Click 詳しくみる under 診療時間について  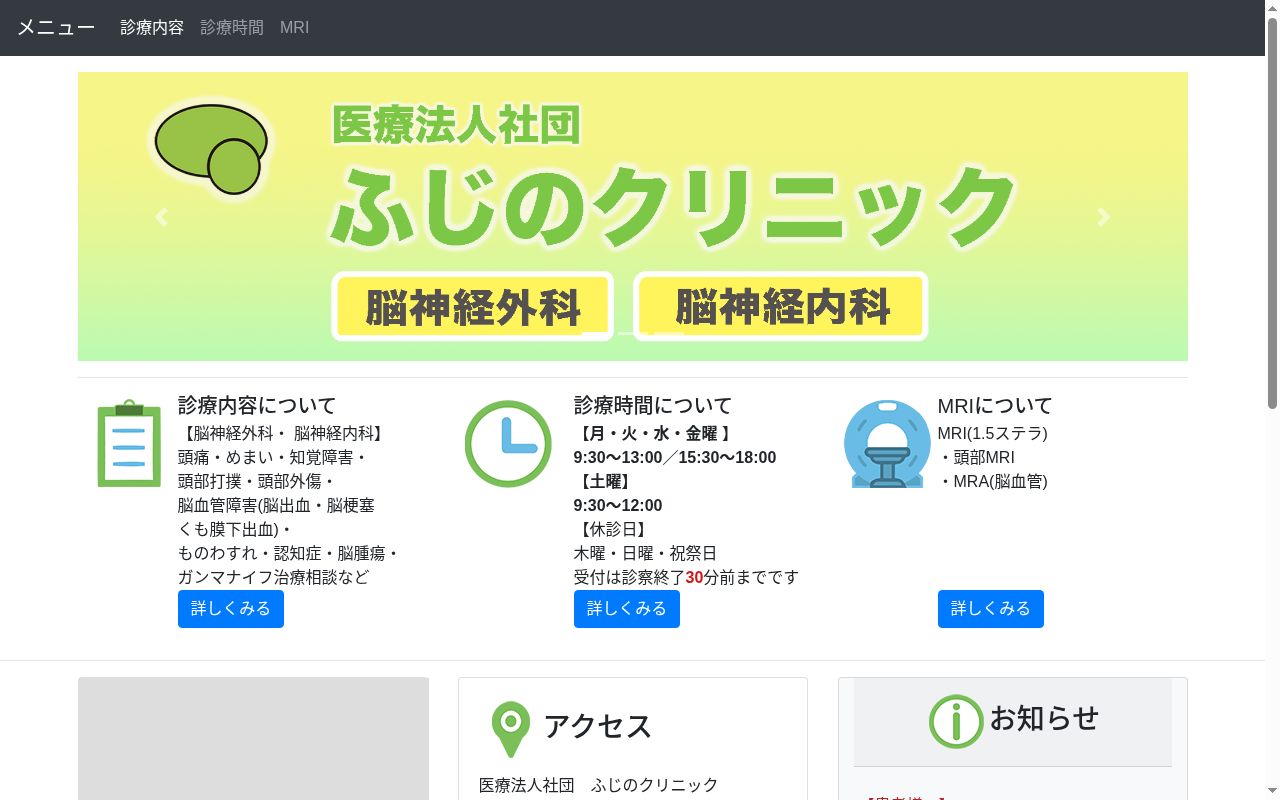click(627, 609)
